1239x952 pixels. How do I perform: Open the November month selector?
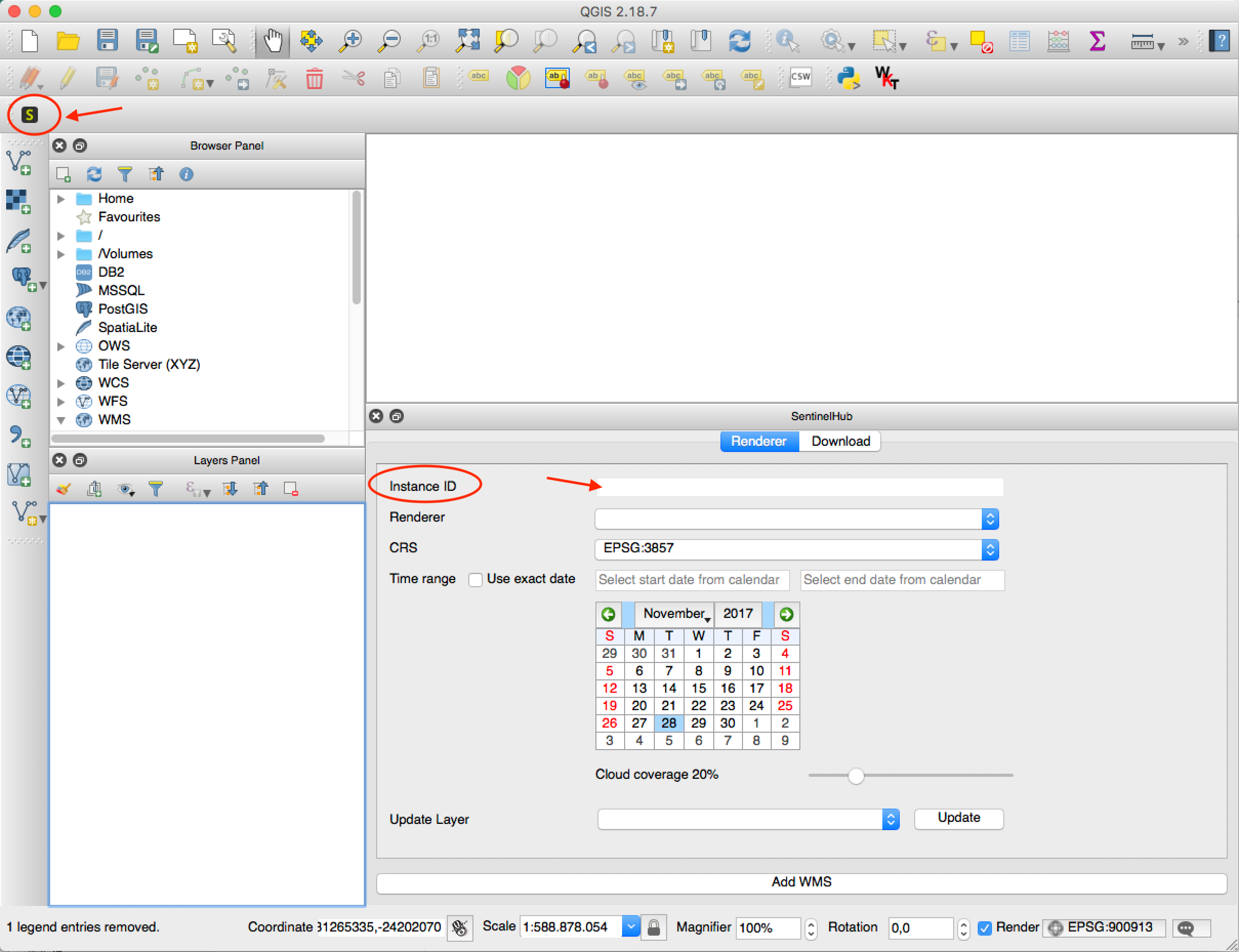click(x=675, y=614)
